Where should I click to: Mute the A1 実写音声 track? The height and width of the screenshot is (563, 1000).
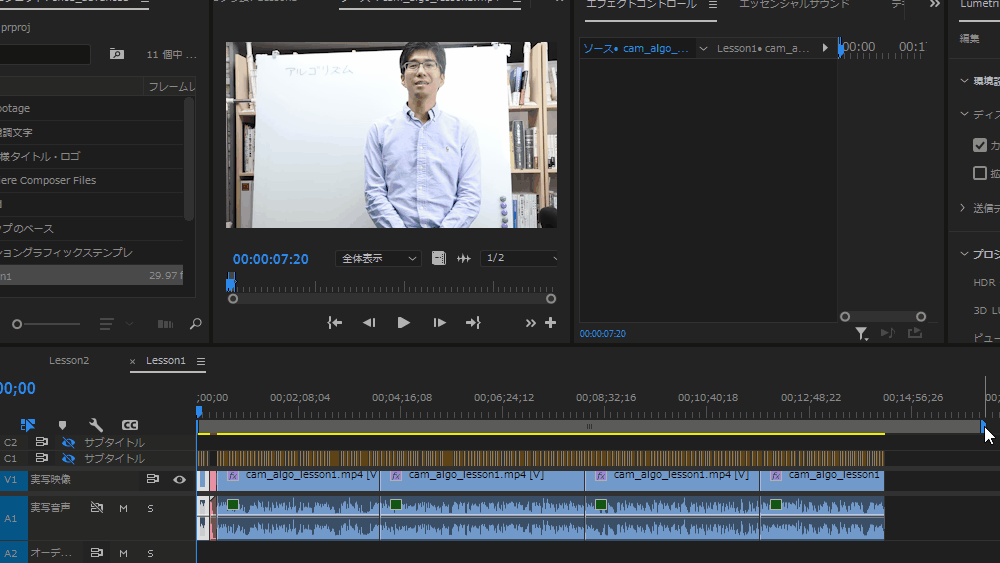[124, 508]
